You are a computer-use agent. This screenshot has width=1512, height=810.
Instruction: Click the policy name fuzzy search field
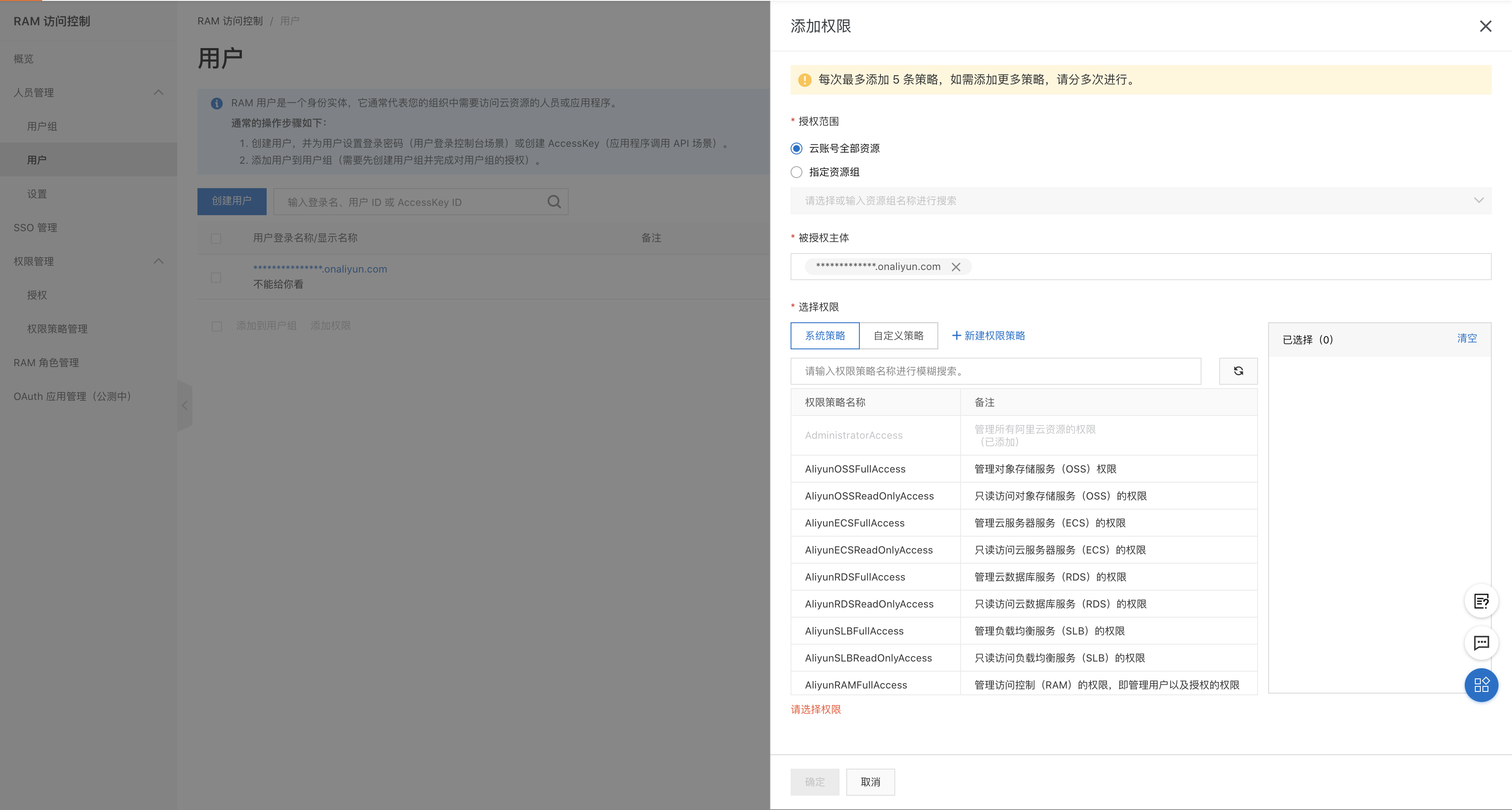[x=995, y=371]
